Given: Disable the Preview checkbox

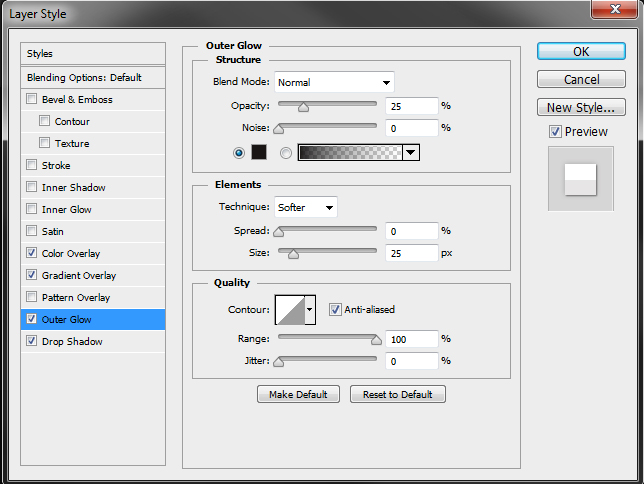Looking at the screenshot, I should (555, 131).
